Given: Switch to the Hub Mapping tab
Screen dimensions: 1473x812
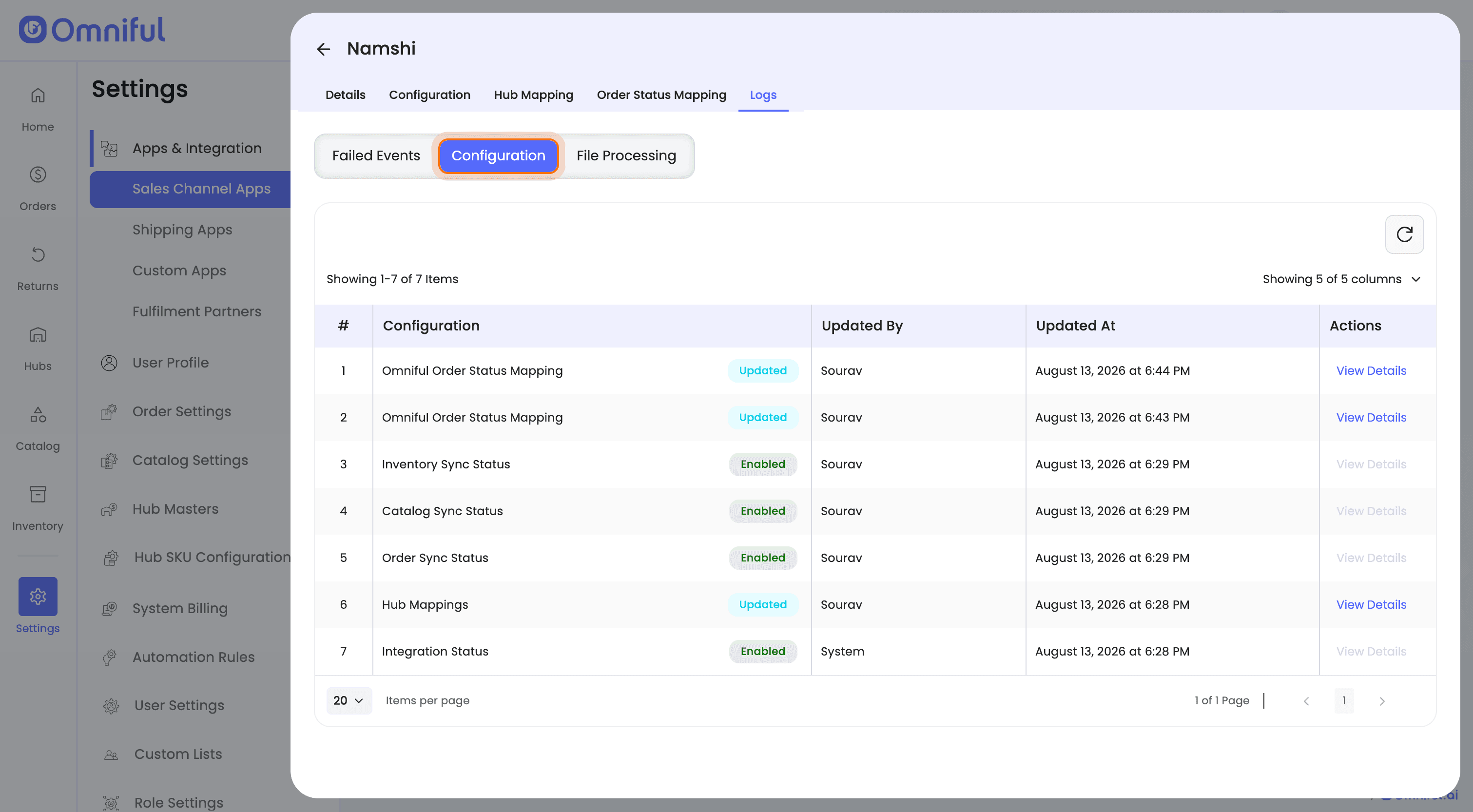Looking at the screenshot, I should point(534,95).
